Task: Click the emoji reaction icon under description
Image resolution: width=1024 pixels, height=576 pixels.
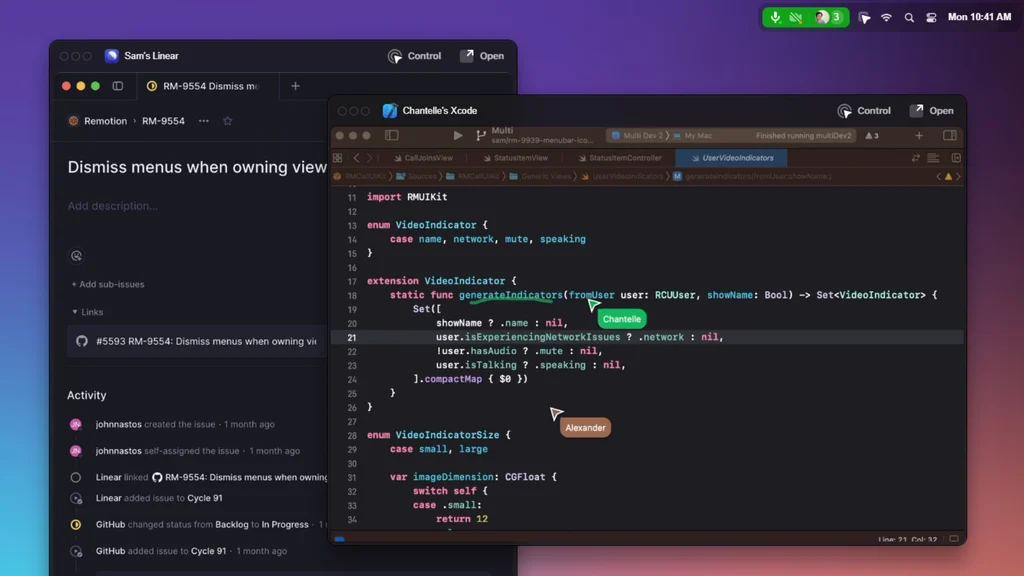Action: [x=76, y=256]
